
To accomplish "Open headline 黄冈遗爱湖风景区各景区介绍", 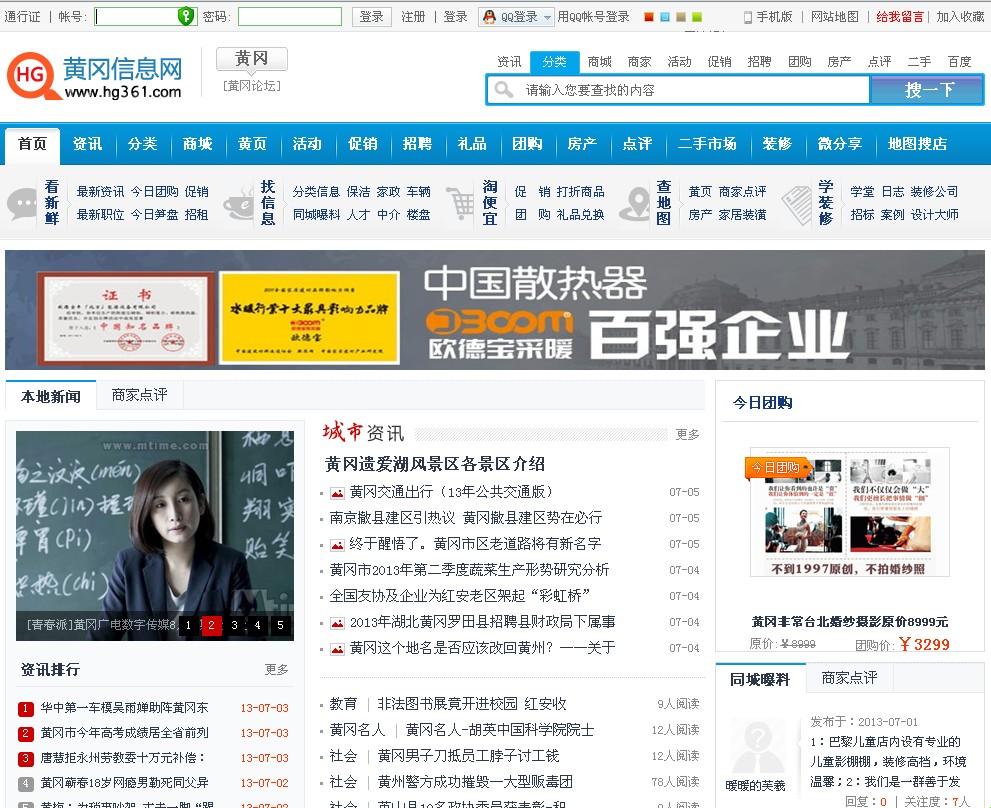I will [435, 464].
